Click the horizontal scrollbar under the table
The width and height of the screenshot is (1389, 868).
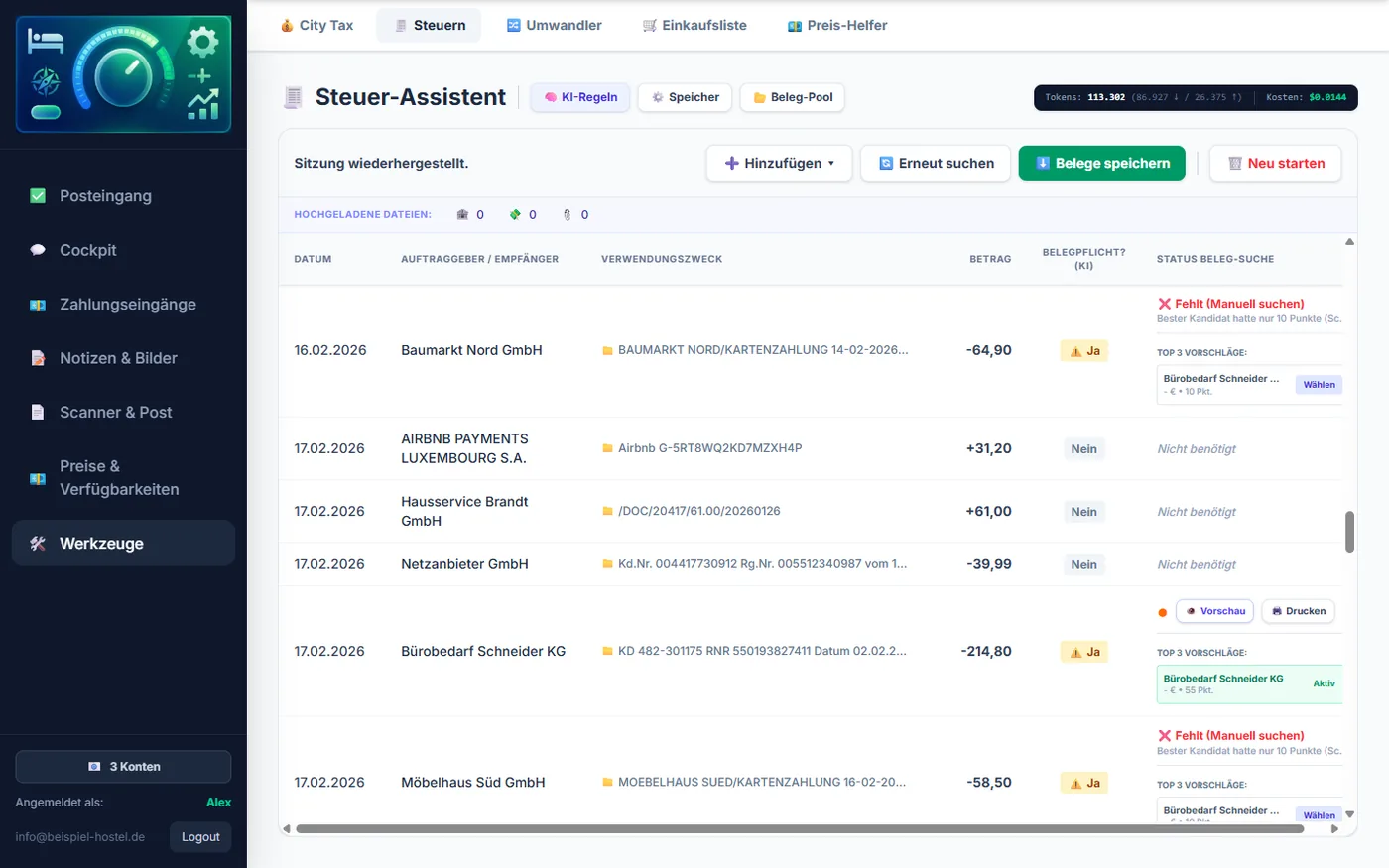(x=800, y=829)
